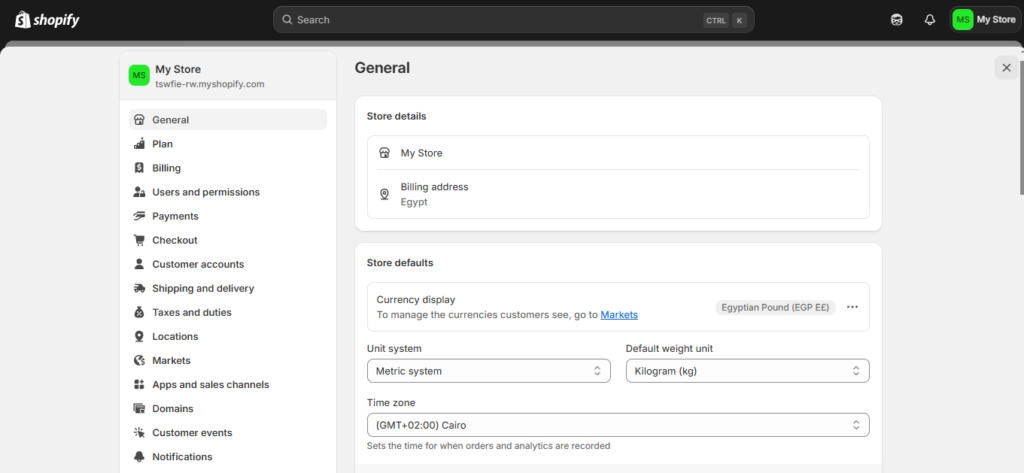This screenshot has height=473, width=1024.
Task: Open Users and permissions settings
Action: click(x=228, y=192)
